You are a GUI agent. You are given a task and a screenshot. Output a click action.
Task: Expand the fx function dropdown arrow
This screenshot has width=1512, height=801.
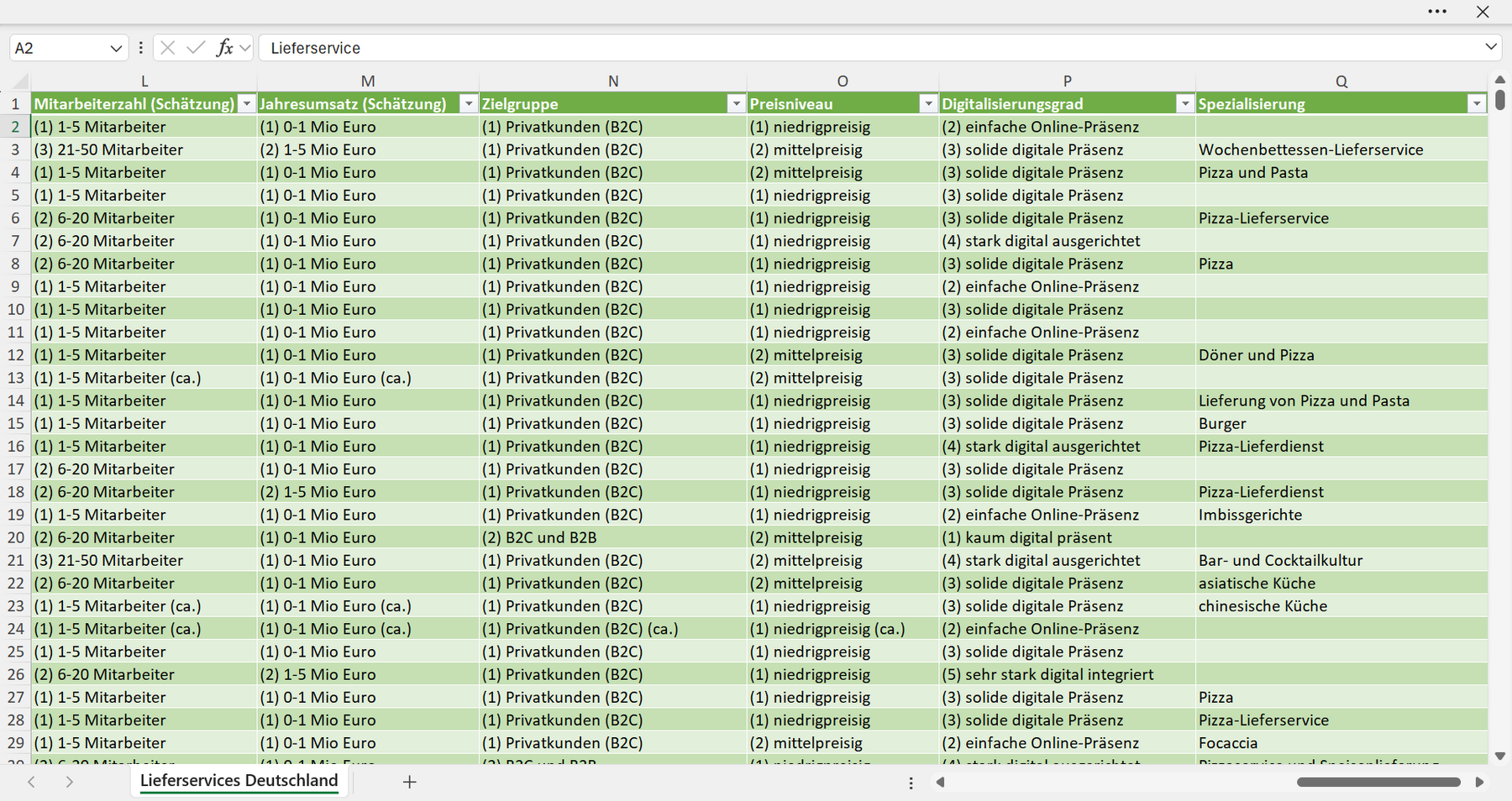244,48
